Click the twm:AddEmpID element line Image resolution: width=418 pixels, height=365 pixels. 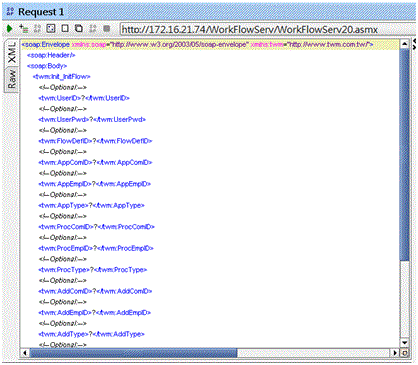[95, 312]
